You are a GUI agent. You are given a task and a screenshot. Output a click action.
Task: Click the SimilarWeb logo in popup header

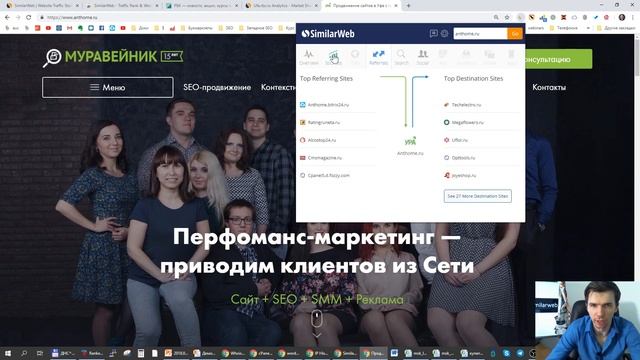point(328,34)
